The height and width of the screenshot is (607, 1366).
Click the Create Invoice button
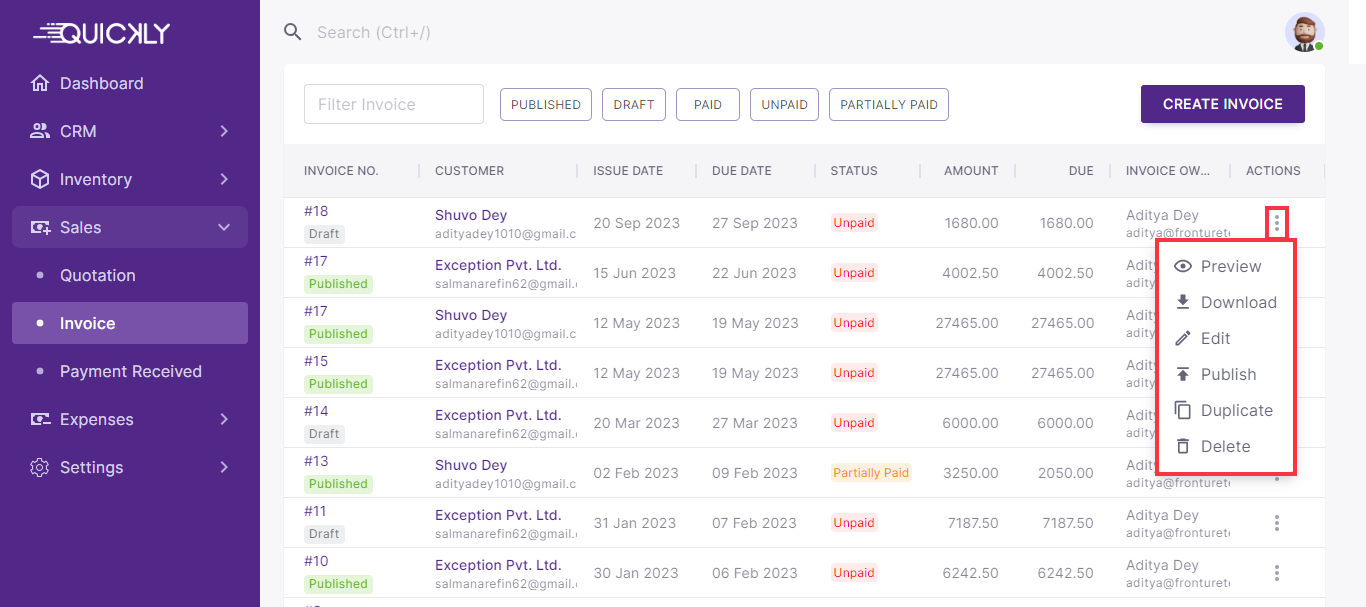[x=1222, y=104]
